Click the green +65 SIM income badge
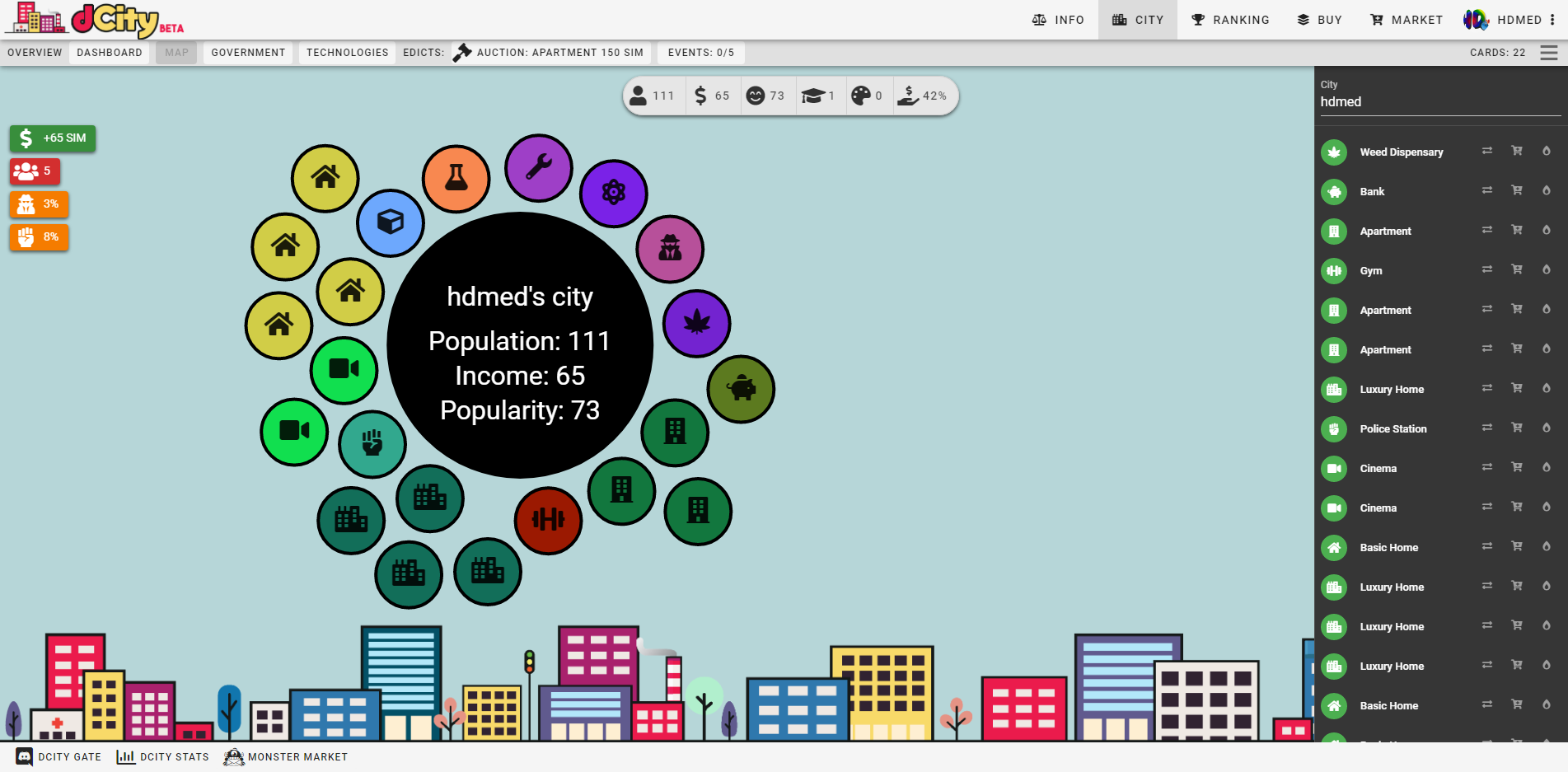1568x772 pixels. pos(53,138)
